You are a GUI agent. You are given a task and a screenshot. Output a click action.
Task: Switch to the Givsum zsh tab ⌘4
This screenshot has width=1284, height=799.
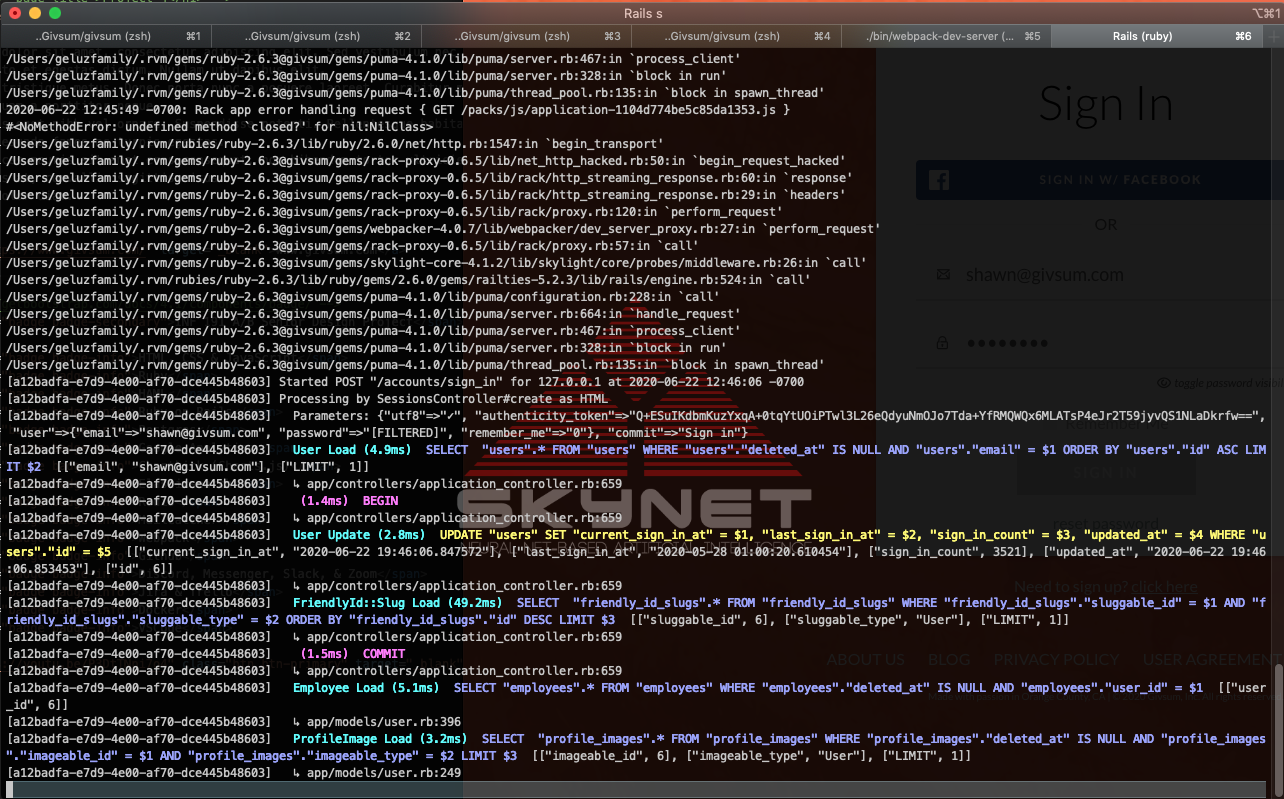coord(737,36)
